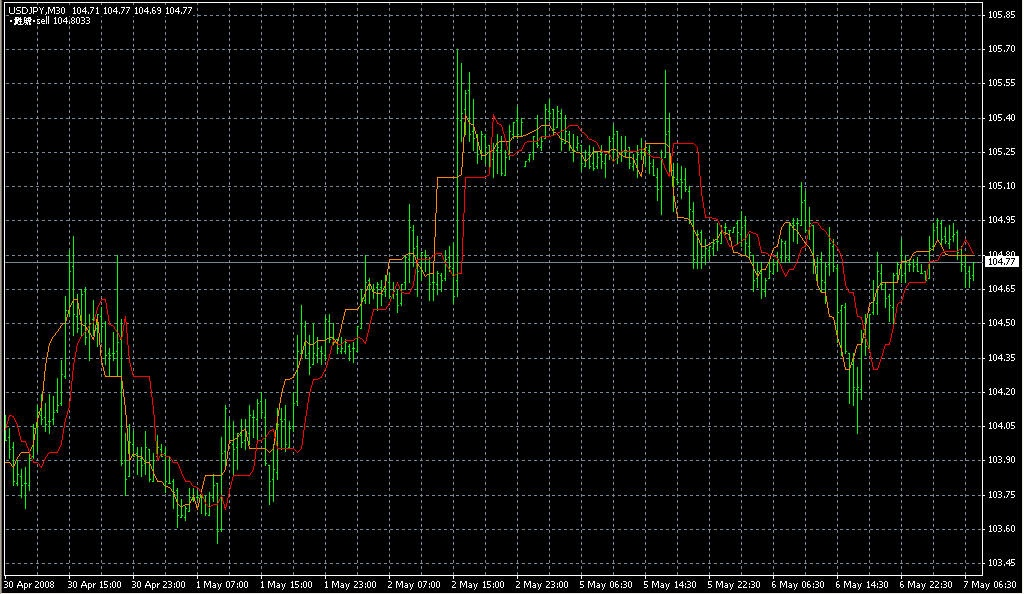Click the 104.20 price scale value
Screen dimensions: 1024x594
click(x=1001, y=392)
